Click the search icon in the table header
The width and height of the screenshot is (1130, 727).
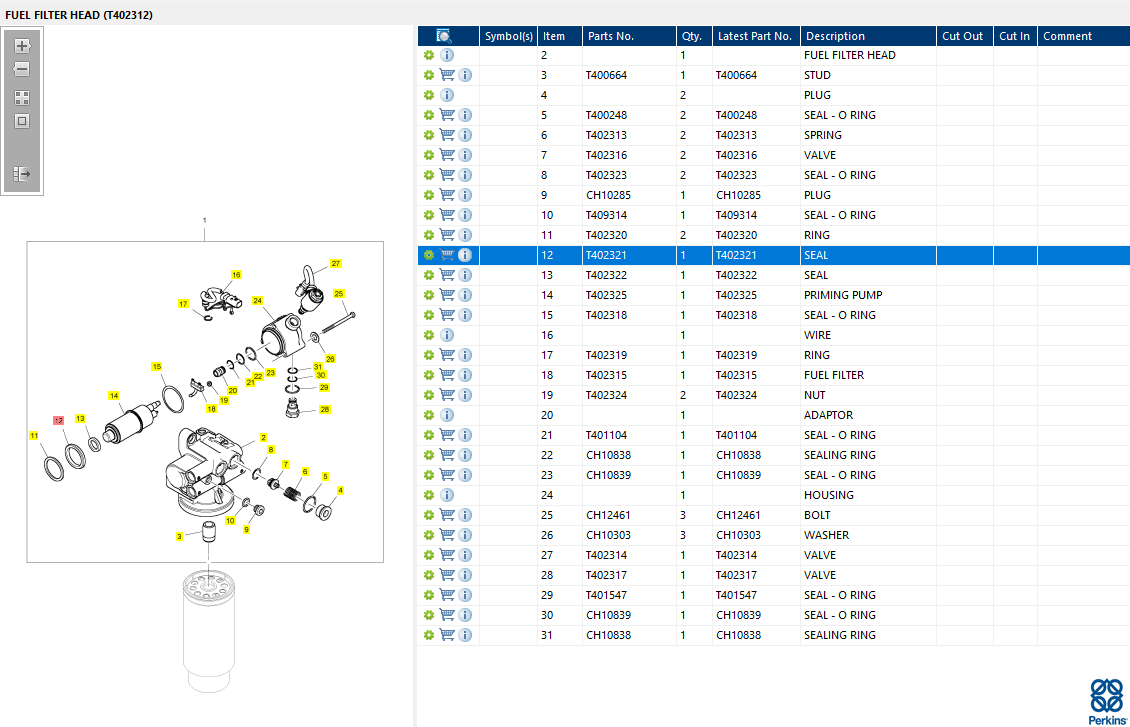[444, 36]
